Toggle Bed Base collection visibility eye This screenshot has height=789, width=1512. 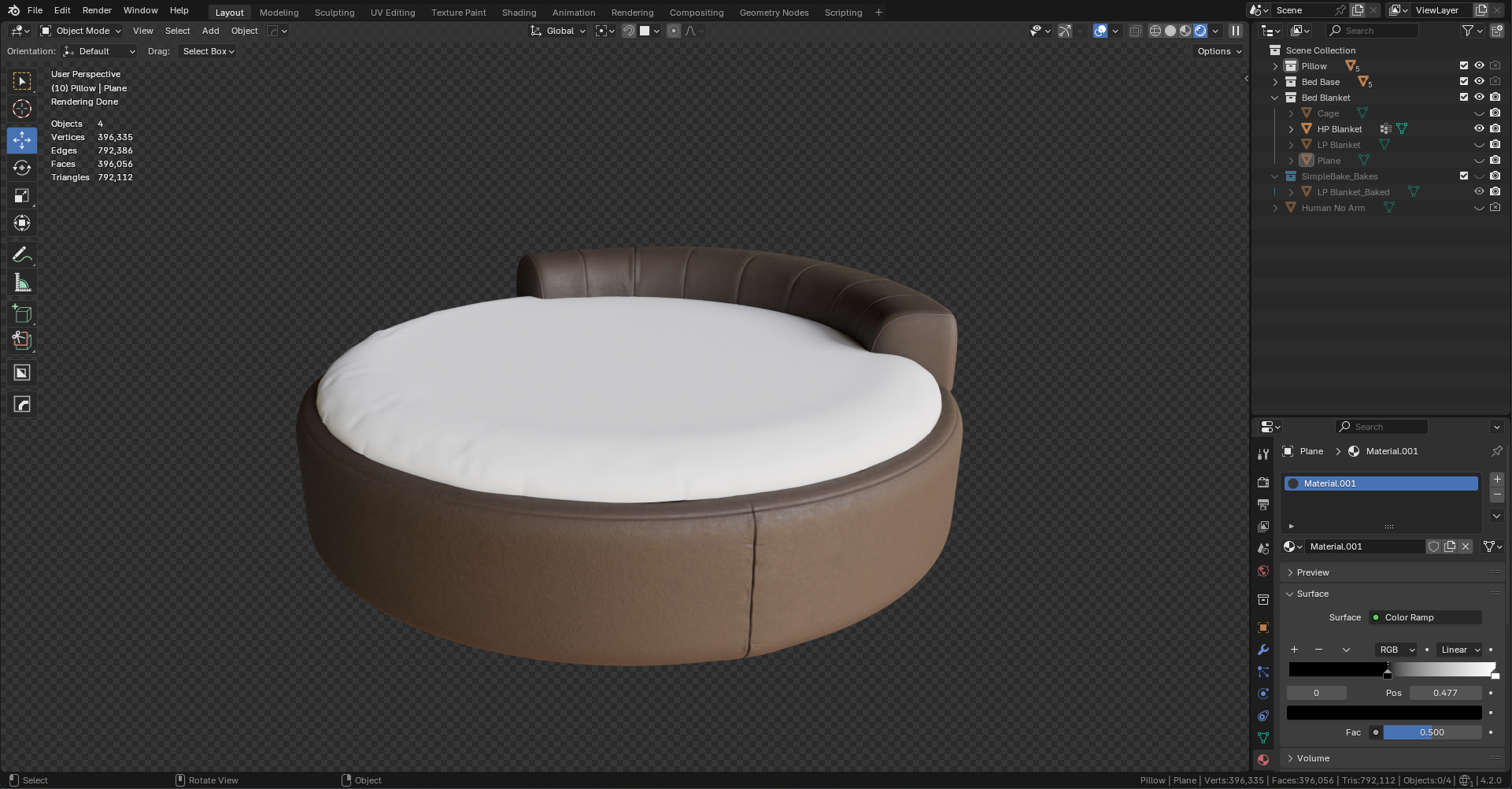[x=1479, y=81]
